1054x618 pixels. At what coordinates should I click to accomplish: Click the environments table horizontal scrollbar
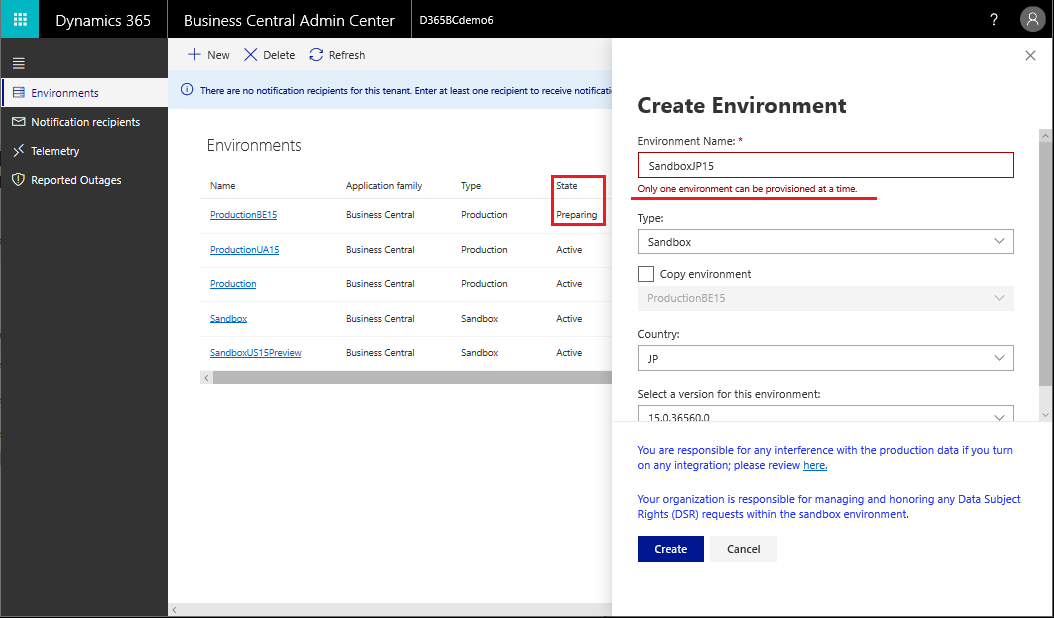coord(412,378)
